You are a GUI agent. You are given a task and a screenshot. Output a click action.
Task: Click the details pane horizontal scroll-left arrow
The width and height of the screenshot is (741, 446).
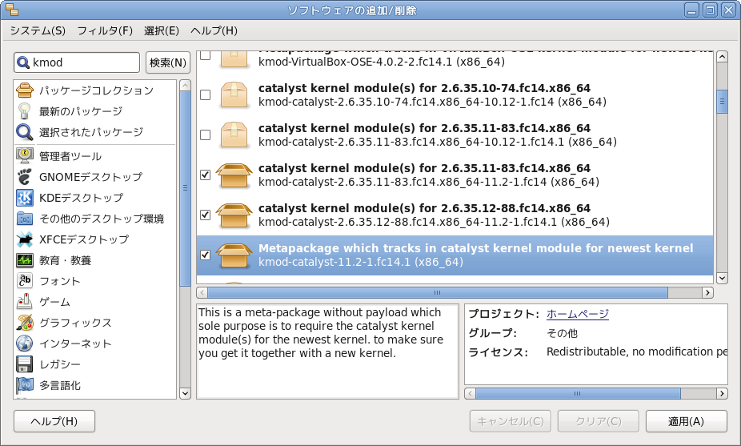pyautogui.click(x=470, y=393)
